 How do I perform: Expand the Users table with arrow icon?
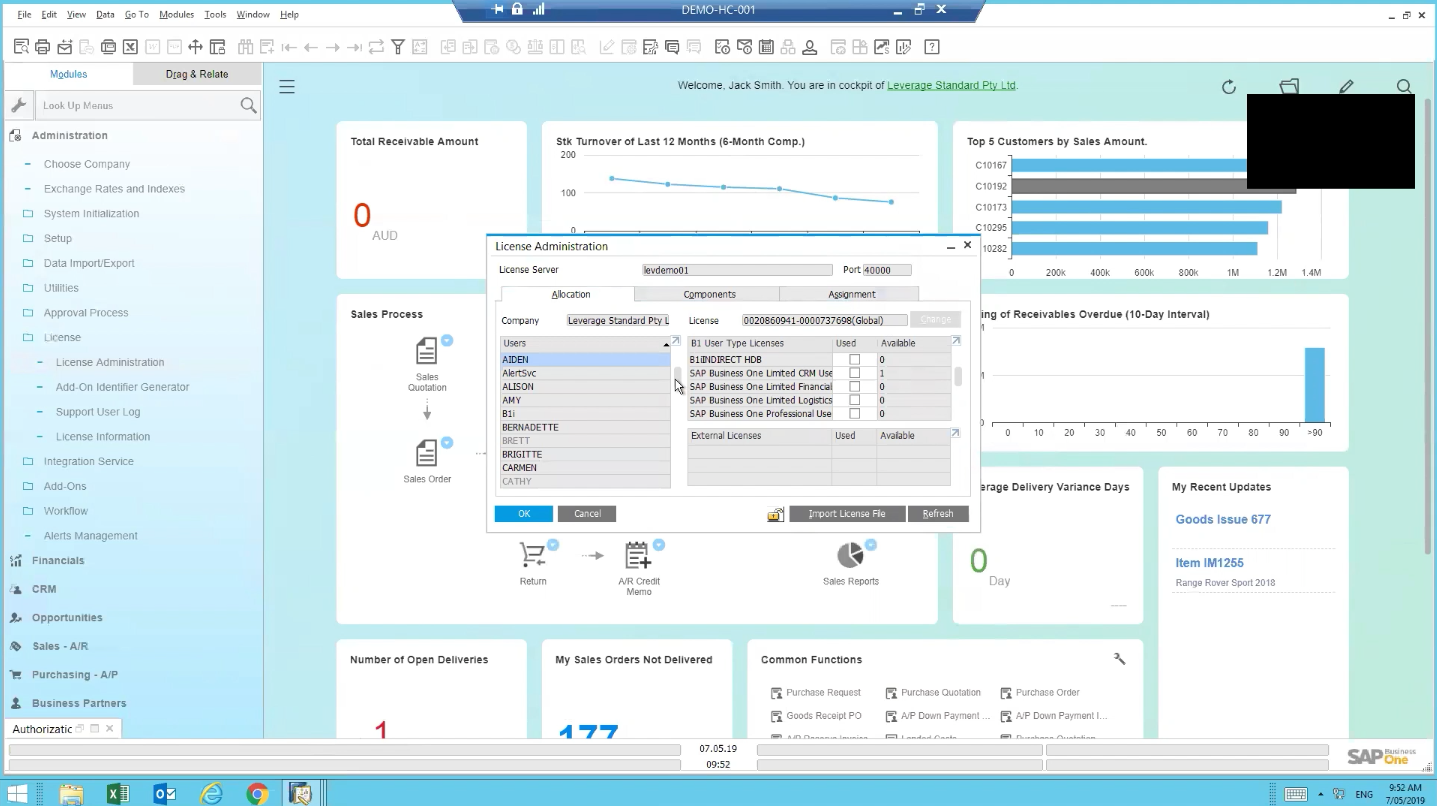[x=676, y=342]
